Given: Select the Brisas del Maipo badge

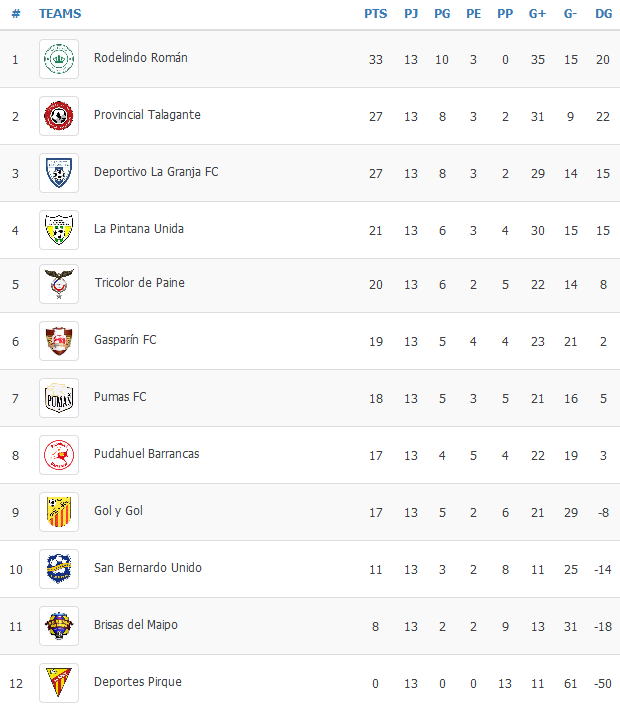Looking at the screenshot, I should 59,626.
